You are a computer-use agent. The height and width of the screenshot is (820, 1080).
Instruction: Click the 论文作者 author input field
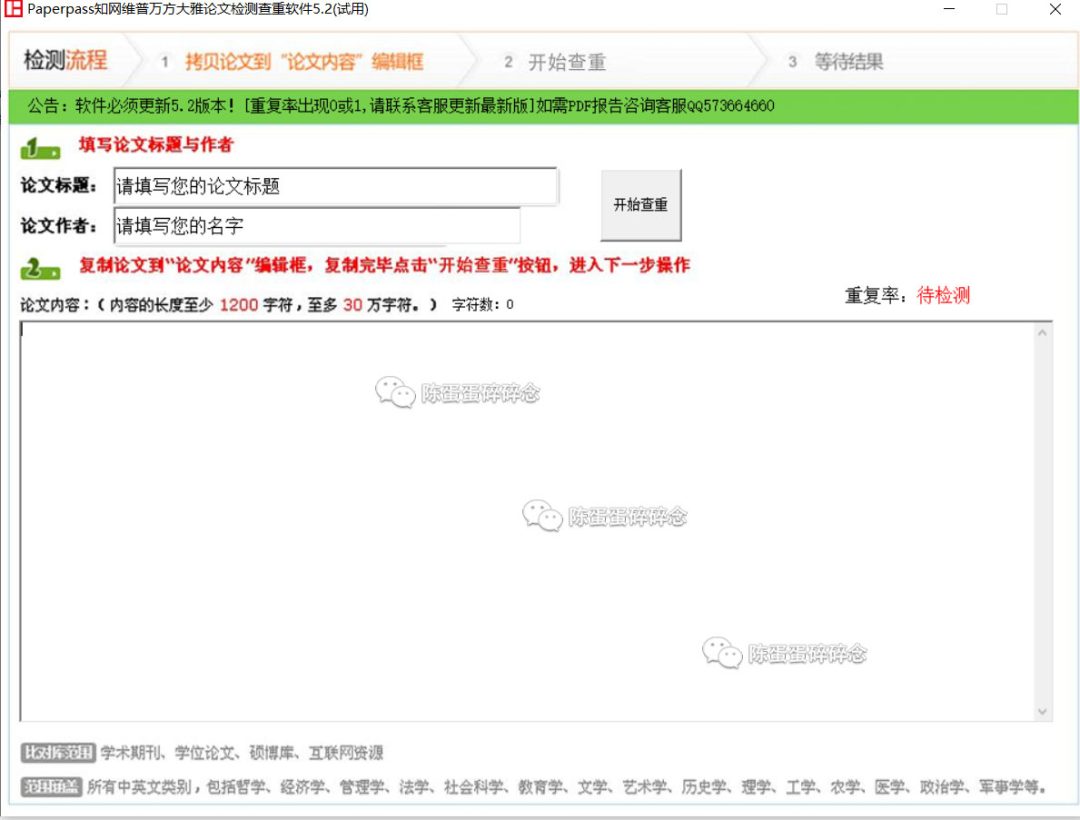315,226
